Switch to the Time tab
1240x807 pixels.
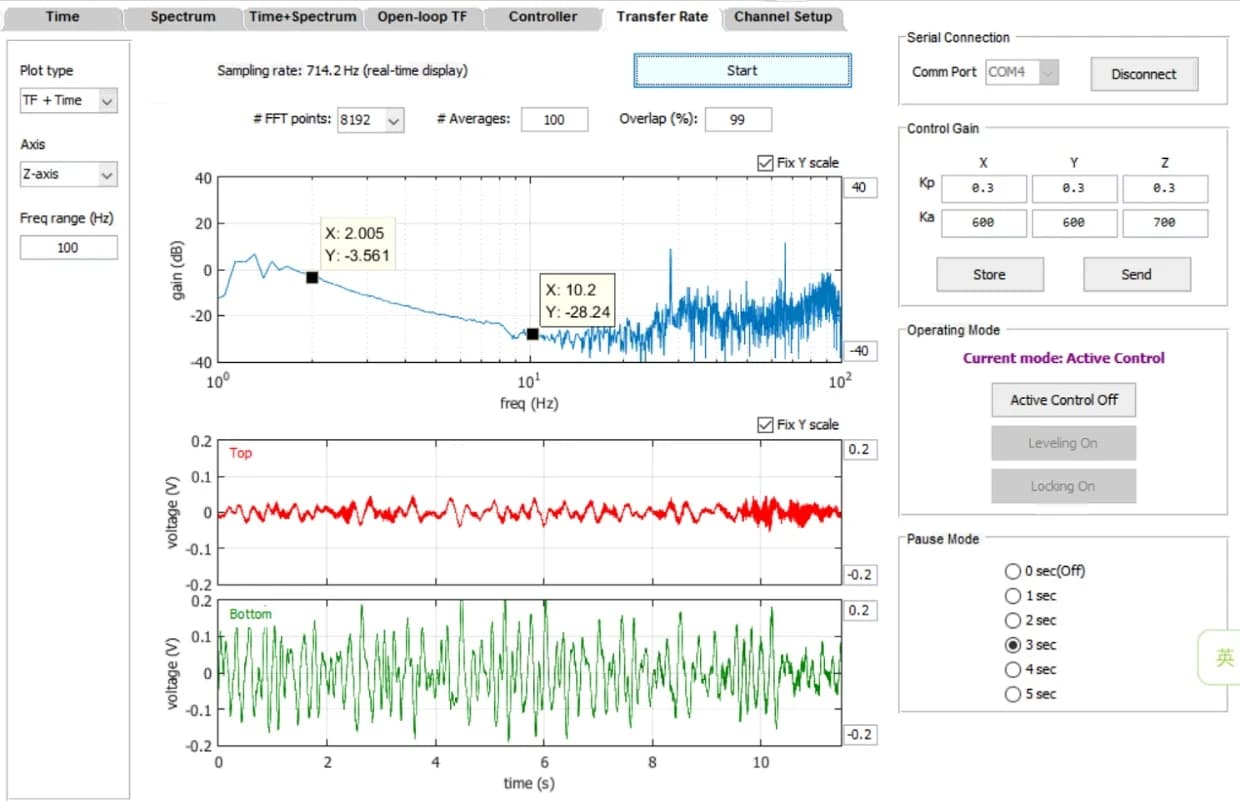point(62,17)
